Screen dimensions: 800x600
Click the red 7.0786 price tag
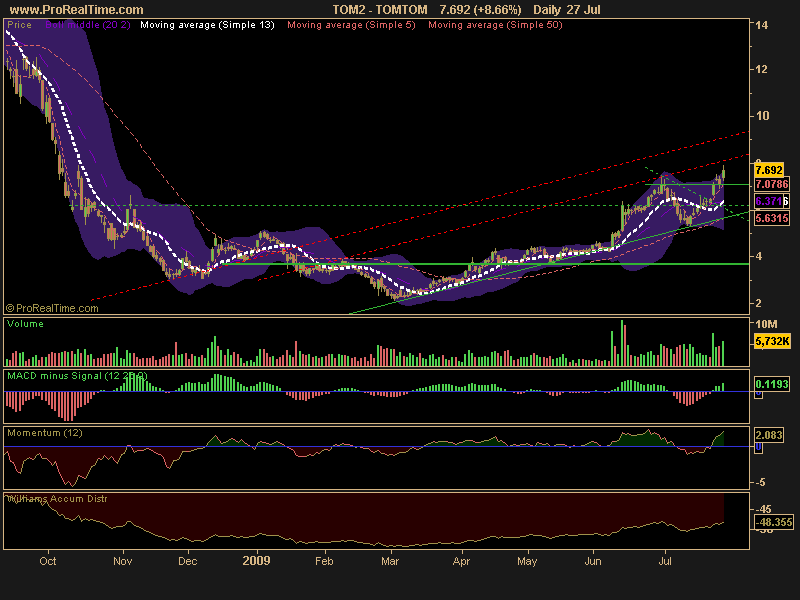pyautogui.click(x=770, y=184)
